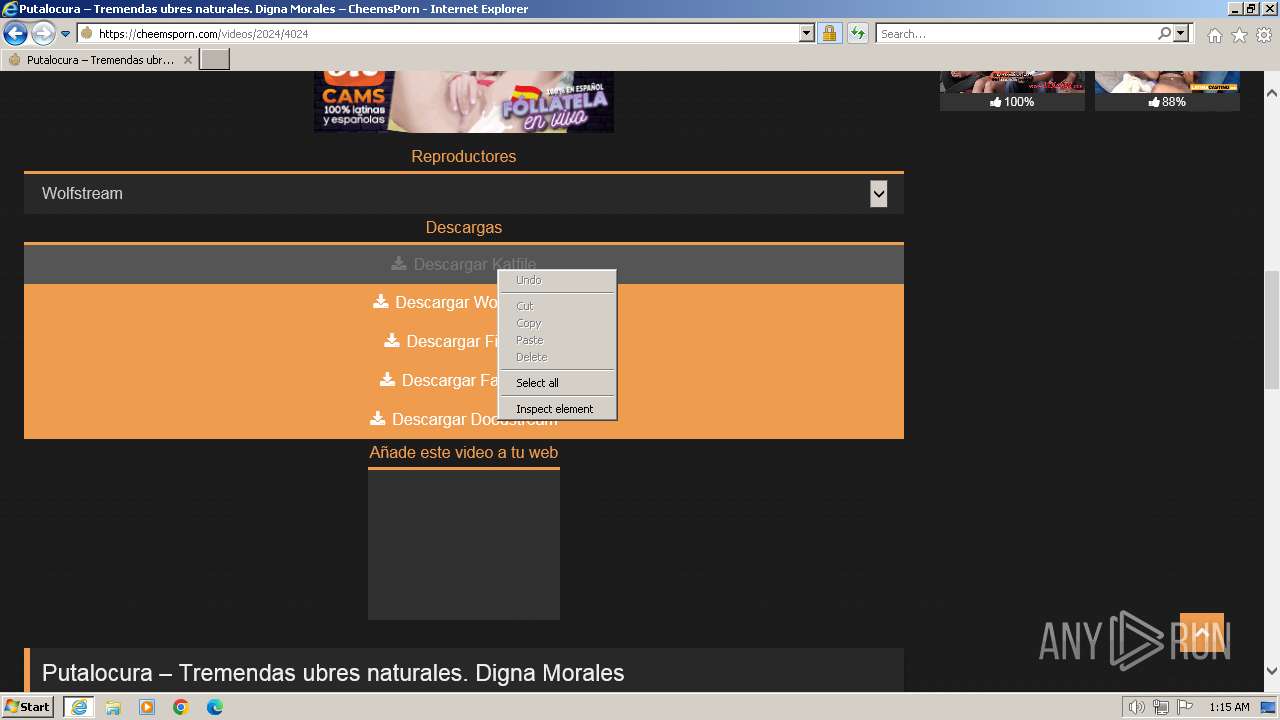Choose Copy in the context menu
This screenshot has width=1280, height=720.
pyautogui.click(x=557, y=323)
